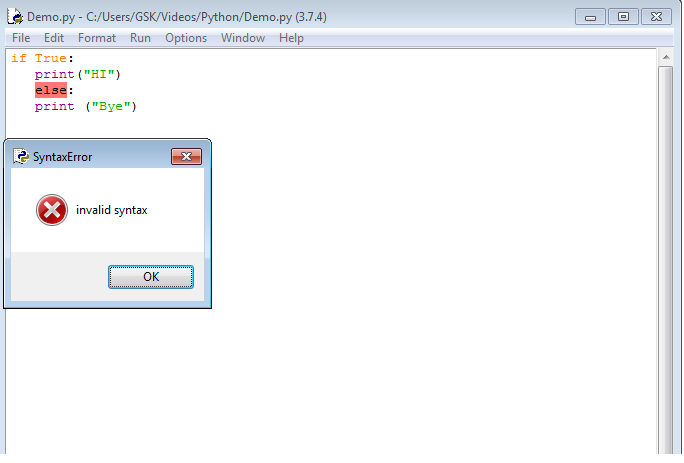Close the SyntaxError dialog with its X
The height and width of the screenshot is (463, 684).
pos(186,157)
